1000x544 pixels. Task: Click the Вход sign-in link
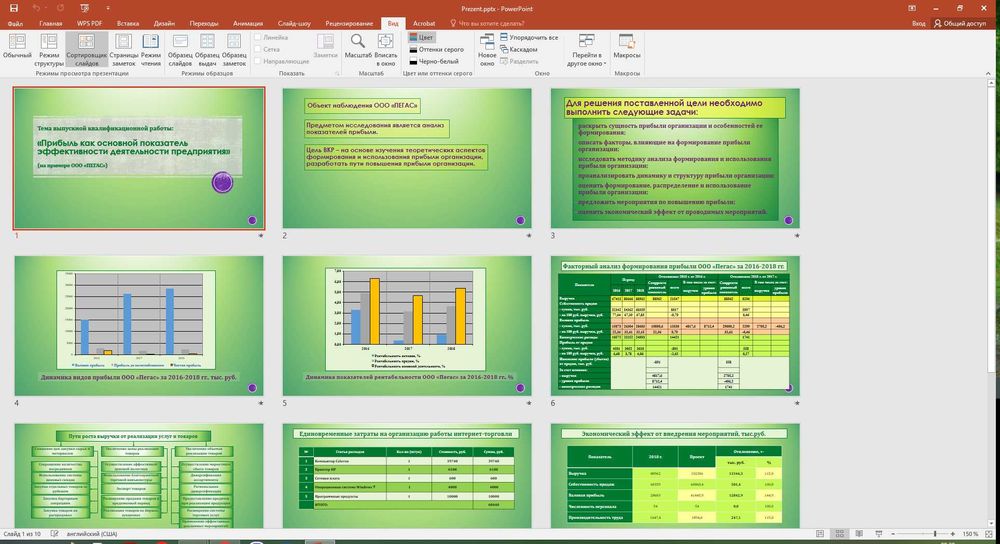click(918, 24)
